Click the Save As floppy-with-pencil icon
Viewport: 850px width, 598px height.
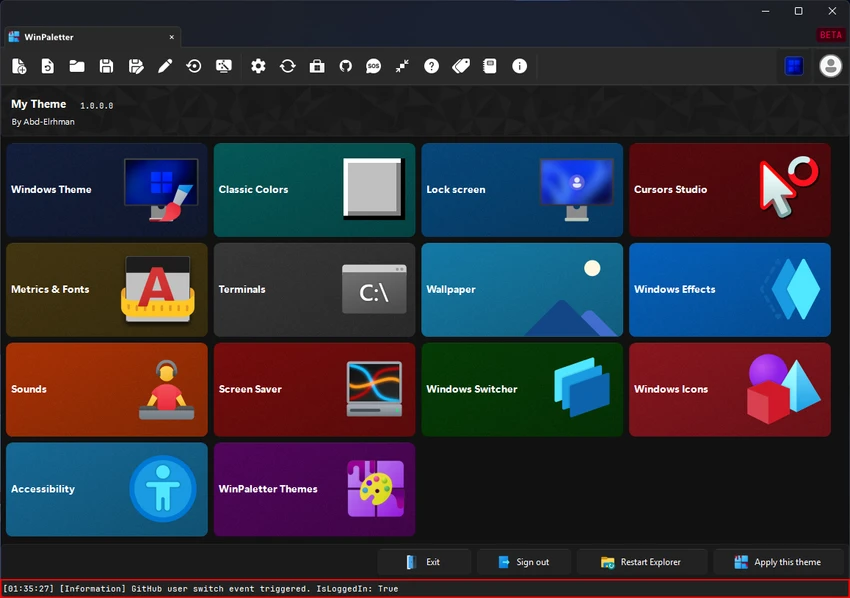pos(136,66)
